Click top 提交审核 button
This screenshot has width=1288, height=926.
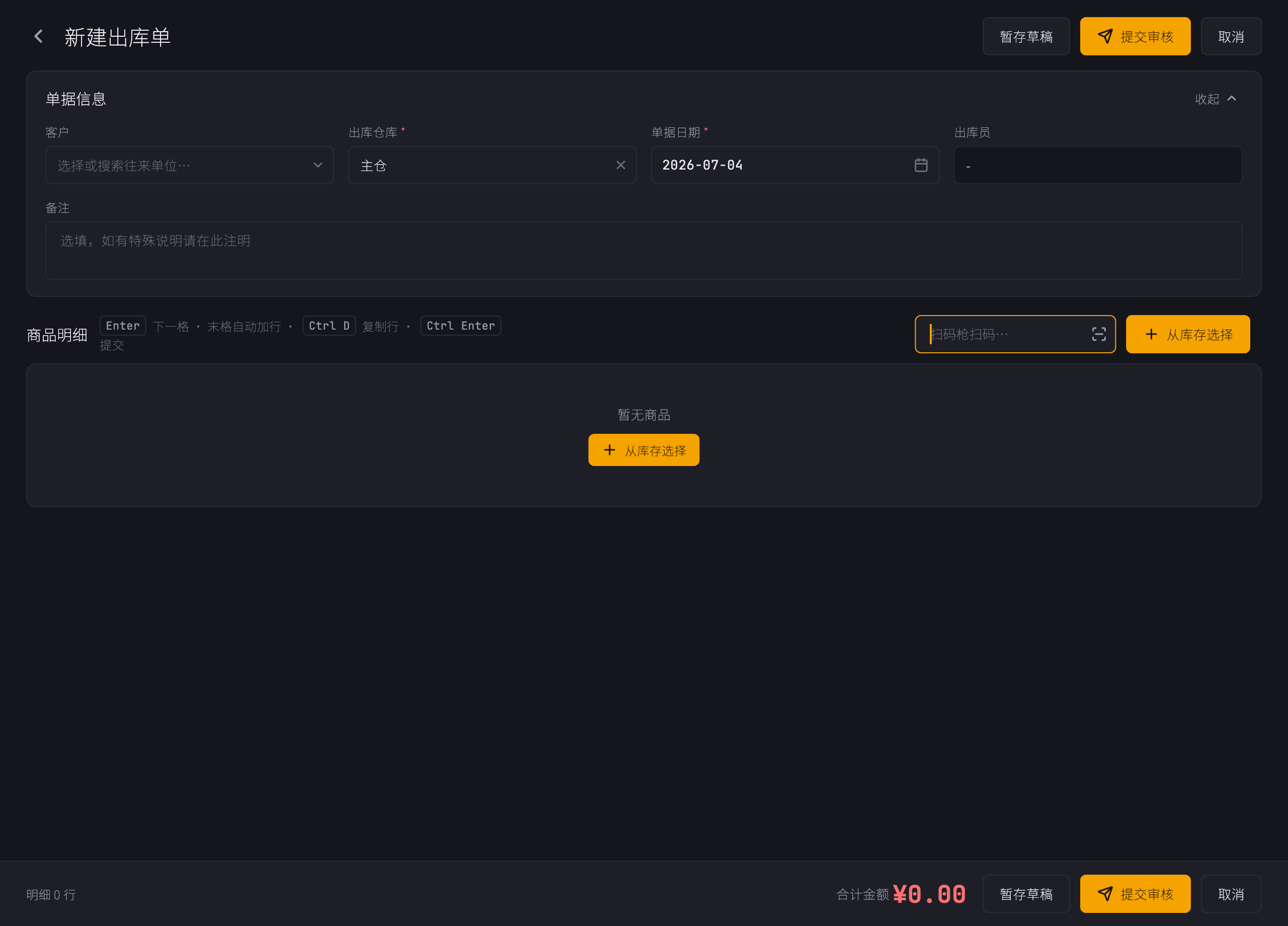click(1135, 37)
